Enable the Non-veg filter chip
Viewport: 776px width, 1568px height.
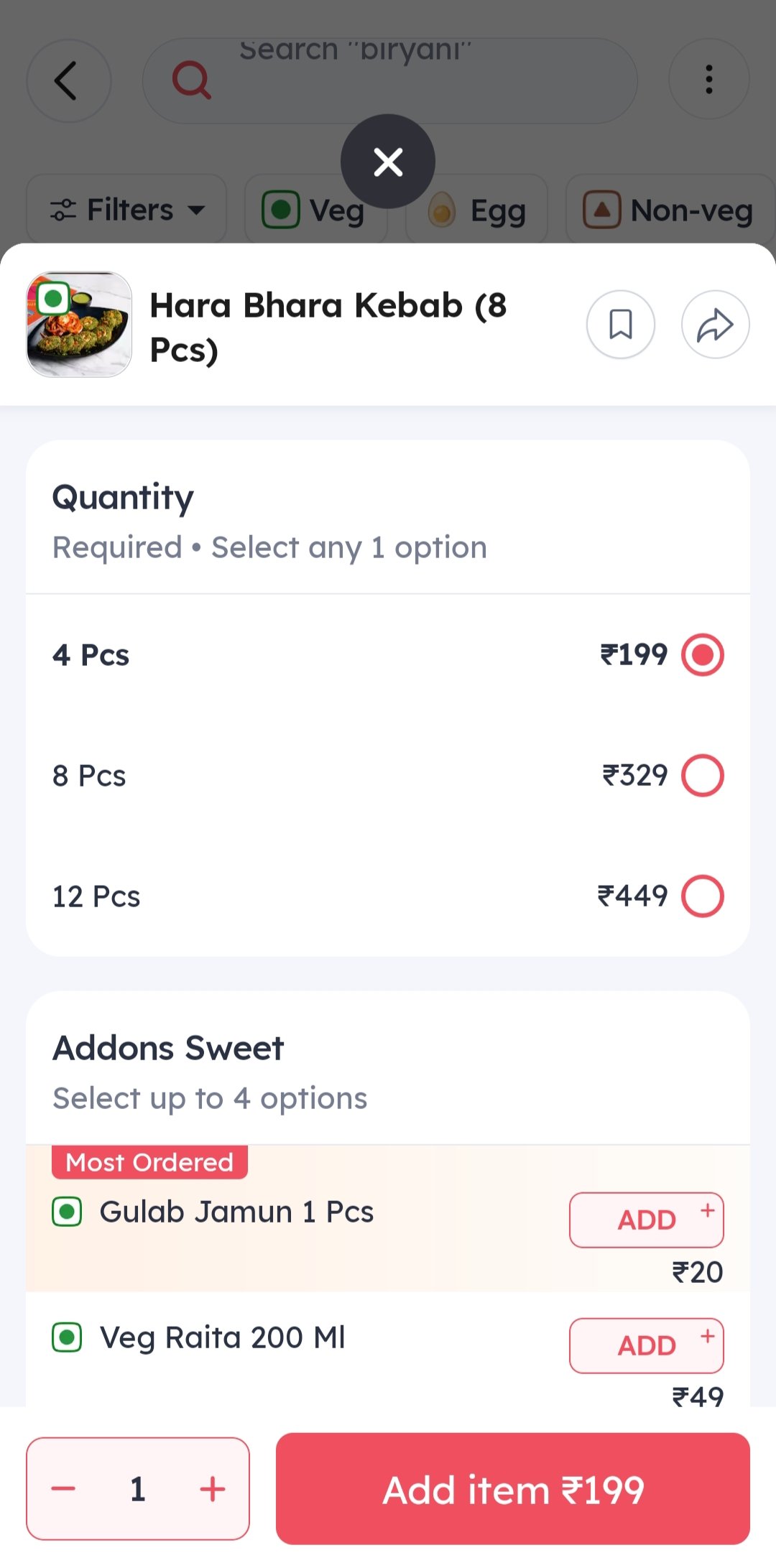click(x=670, y=210)
